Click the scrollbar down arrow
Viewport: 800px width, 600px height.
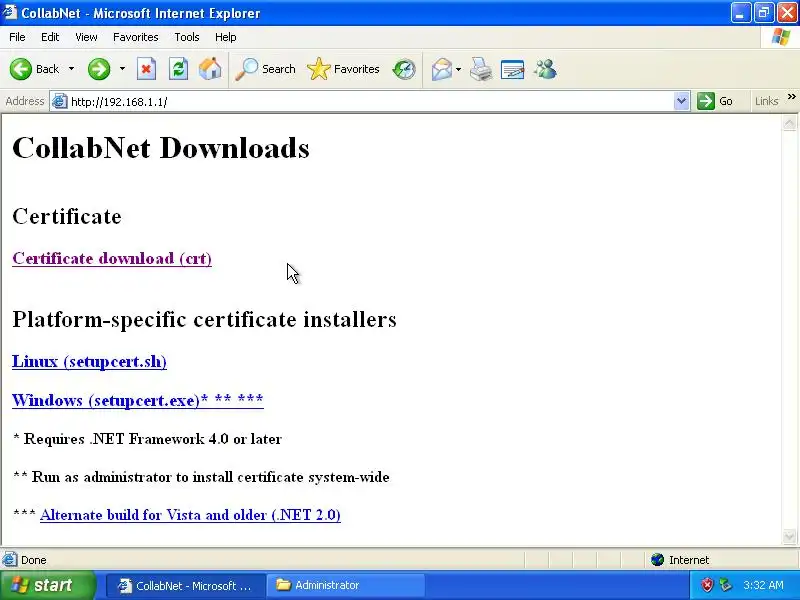[789, 536]
